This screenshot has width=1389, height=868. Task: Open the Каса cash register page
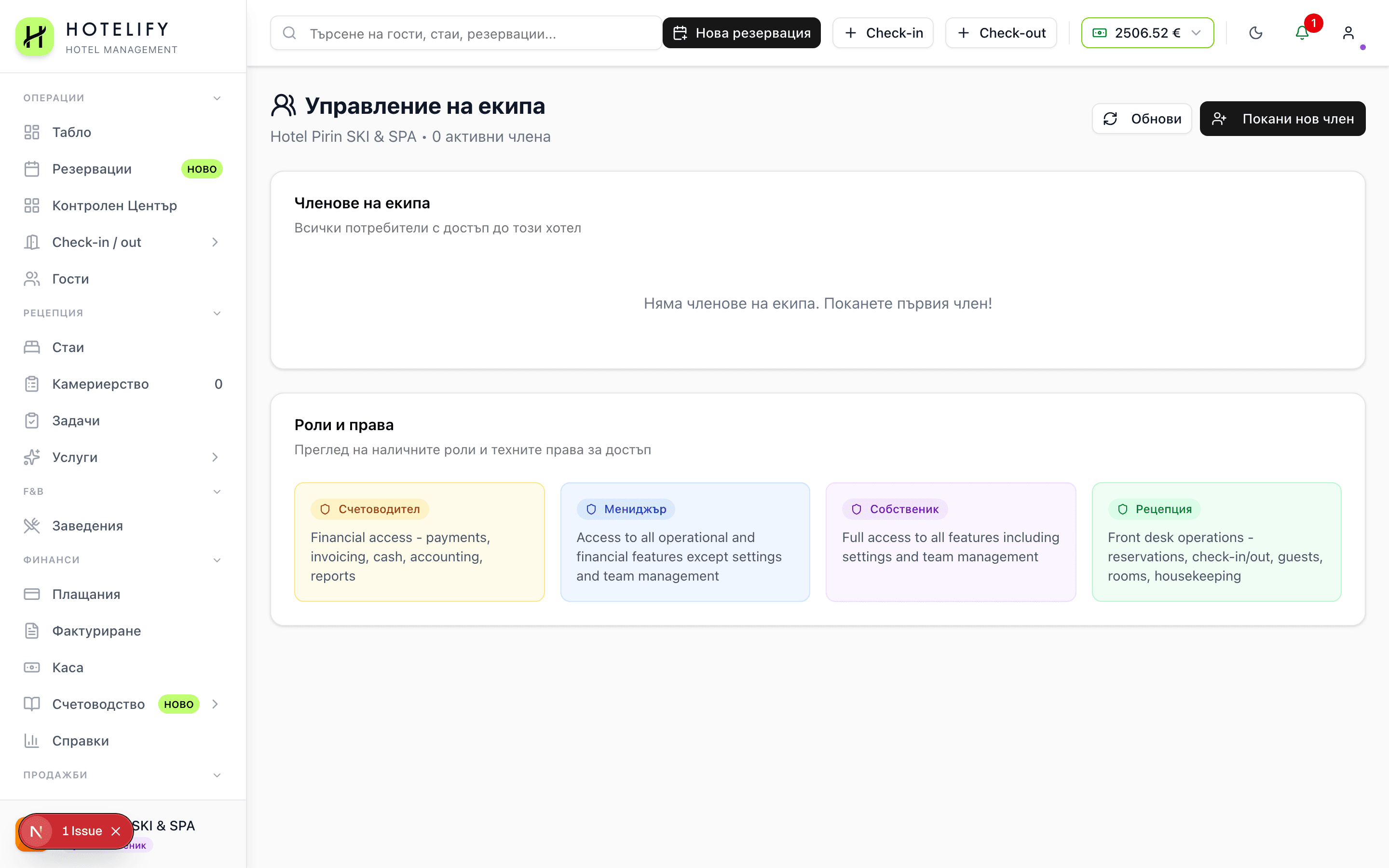pos(68,668)
